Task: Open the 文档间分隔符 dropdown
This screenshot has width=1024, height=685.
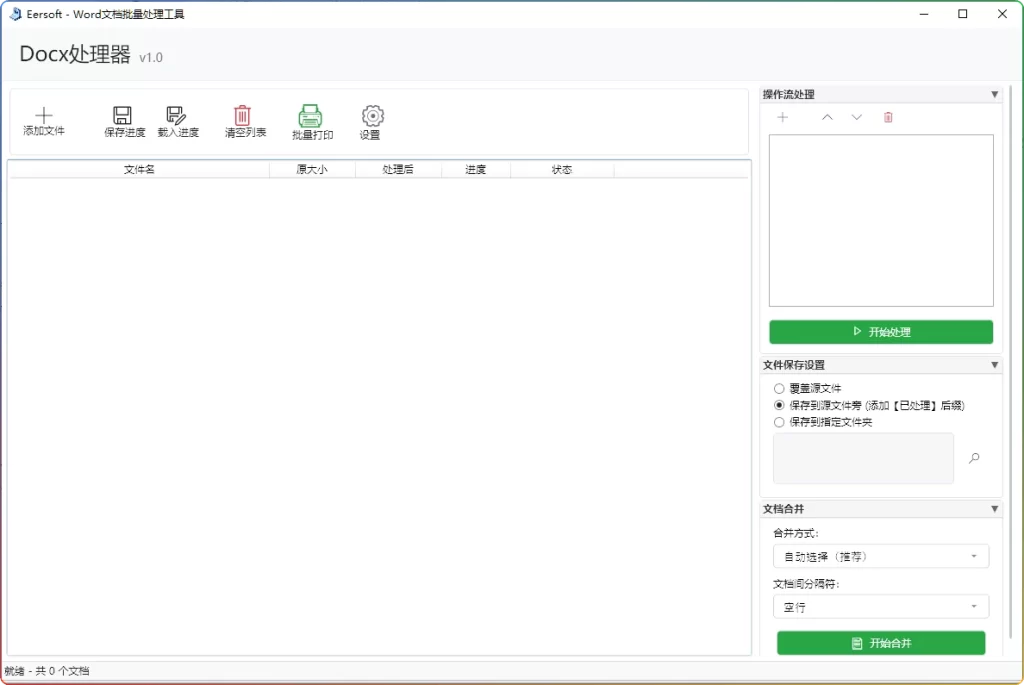Action: 880,607
